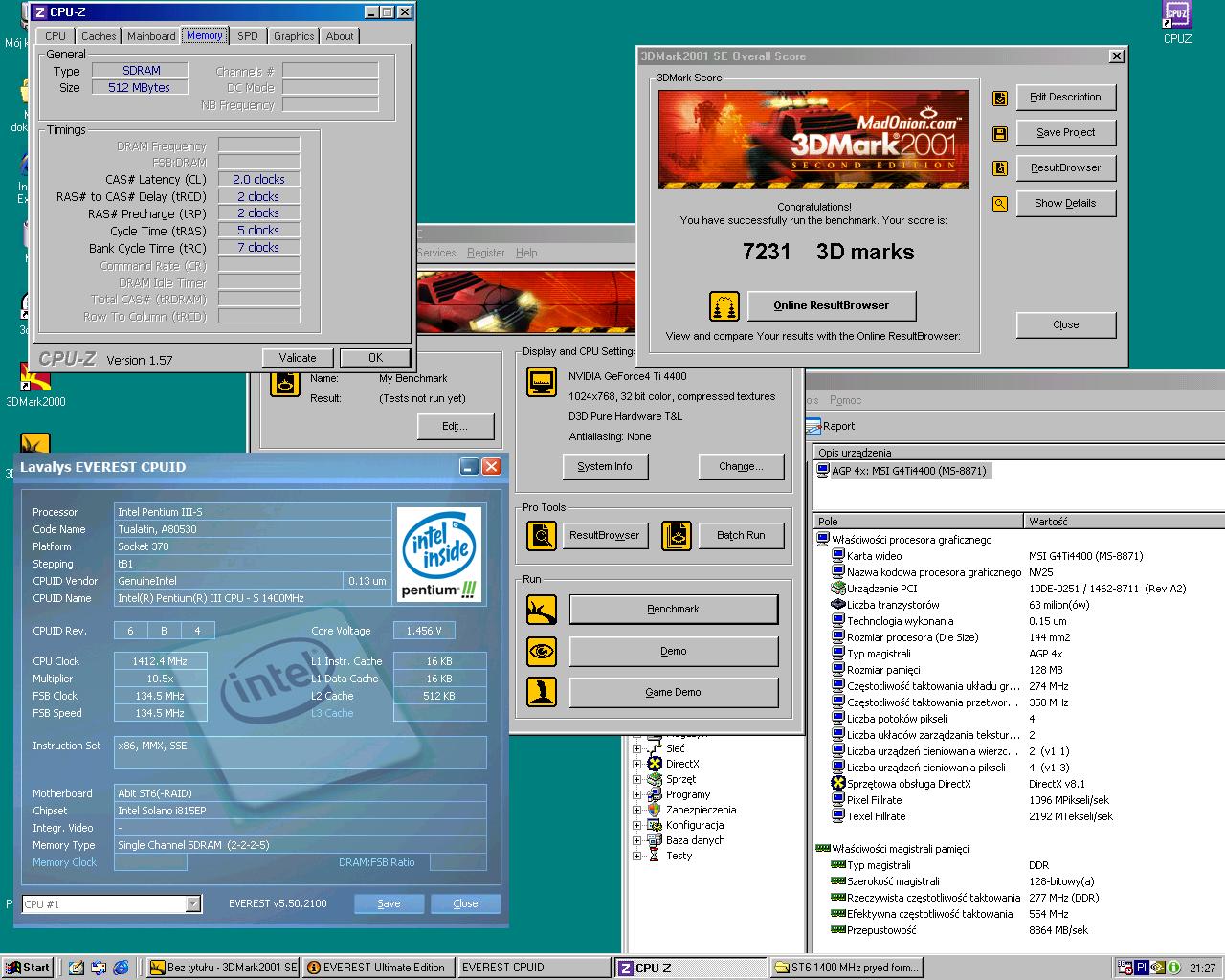Switch to the CPU tab in CPU-Z
Screen dimensions: 1225x980
[56, 36]
